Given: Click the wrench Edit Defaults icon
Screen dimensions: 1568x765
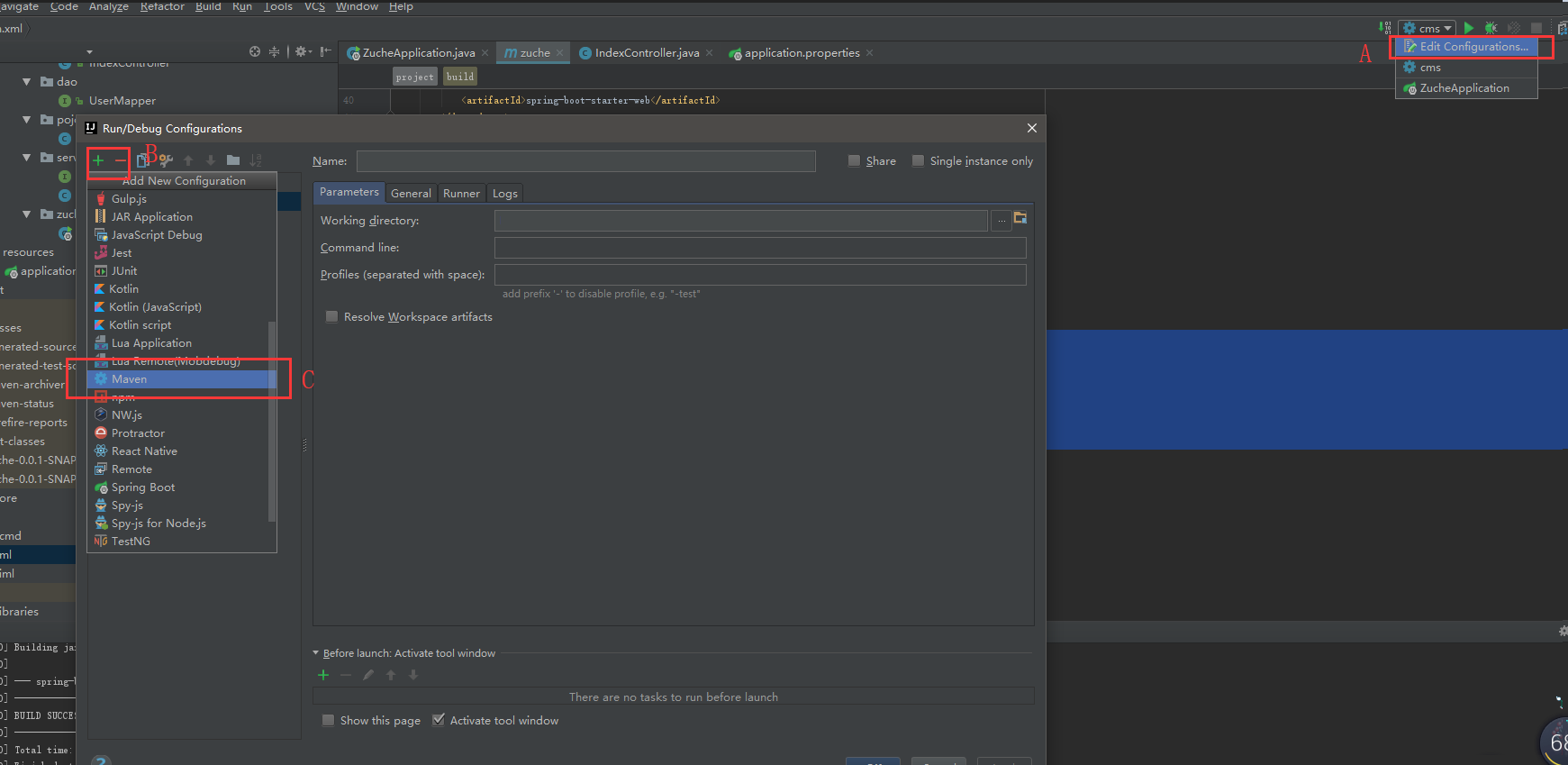Looking at the screenshot, I should (x=166, y=160).
